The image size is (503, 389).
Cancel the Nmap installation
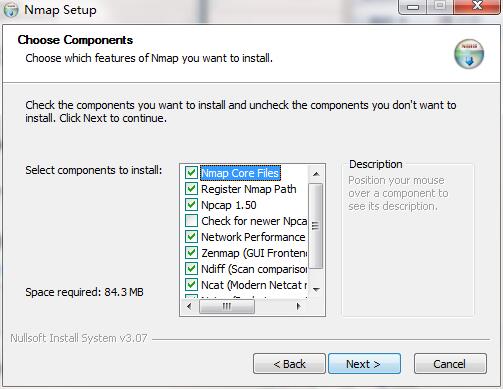point(450,364)
